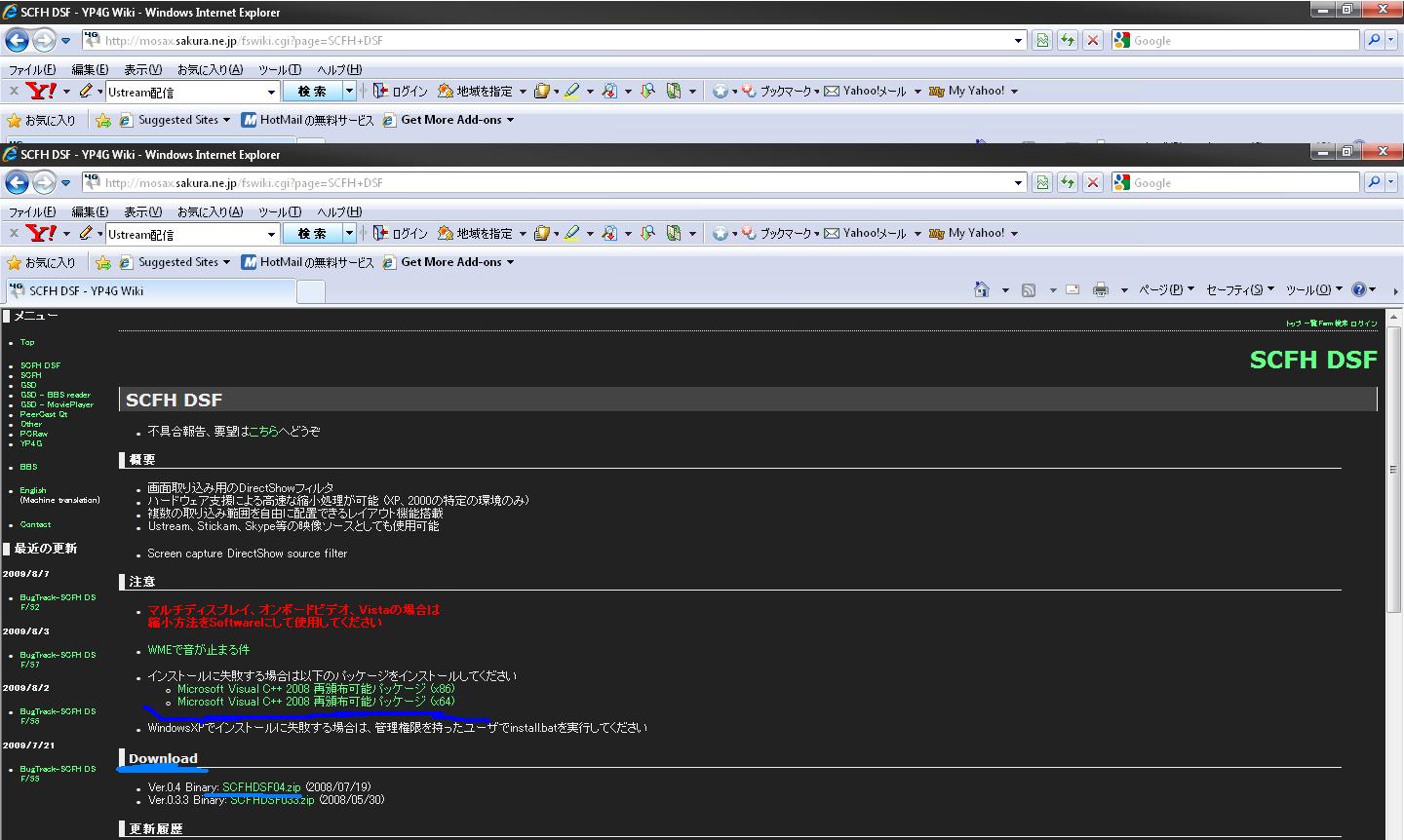Open dropdown arrow next to 検索 in front window
The height and width of the screenshot is (840, 1404).
pos(349,234)
